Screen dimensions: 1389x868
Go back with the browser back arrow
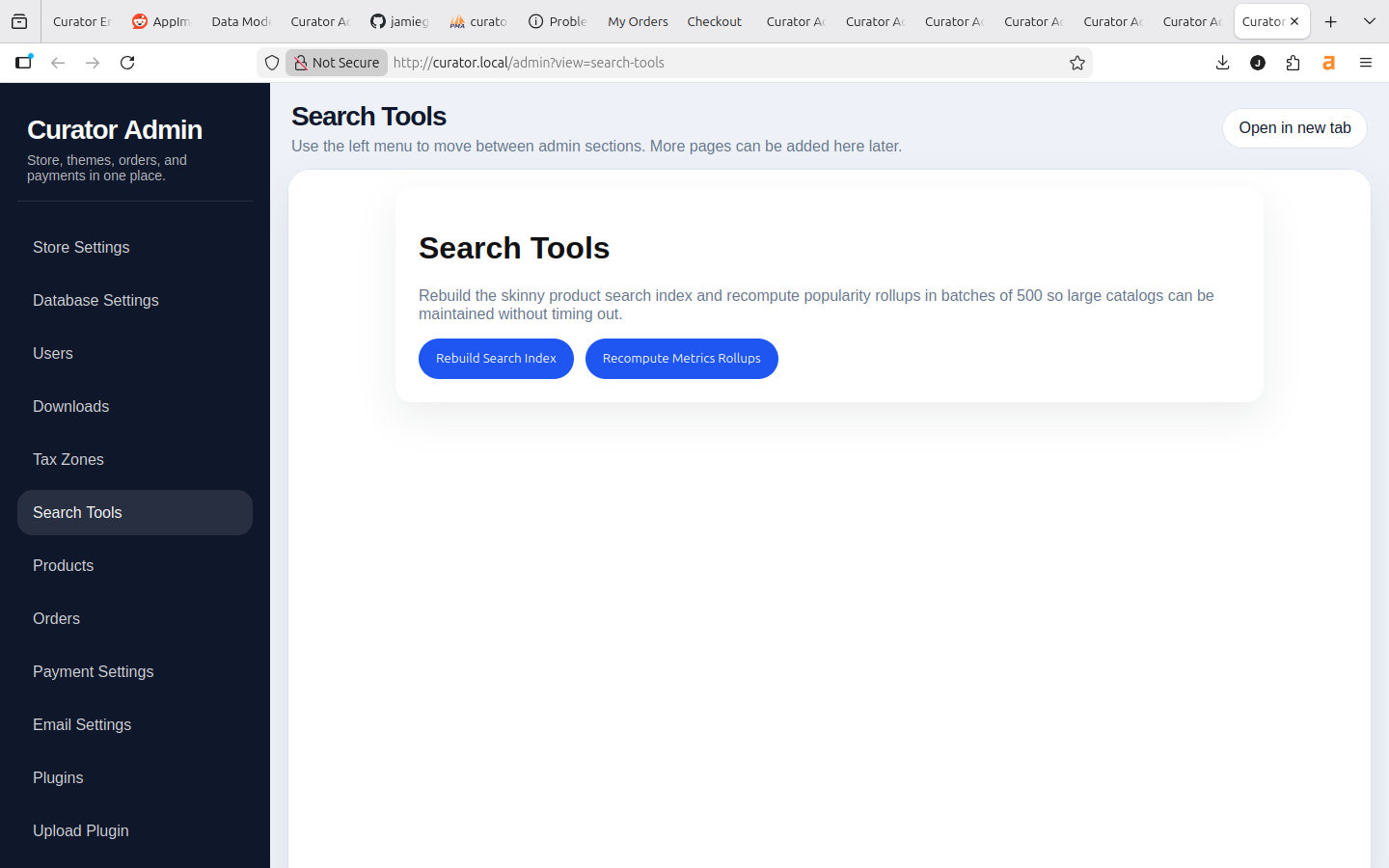pyautogui.click(x=58, y=63)
